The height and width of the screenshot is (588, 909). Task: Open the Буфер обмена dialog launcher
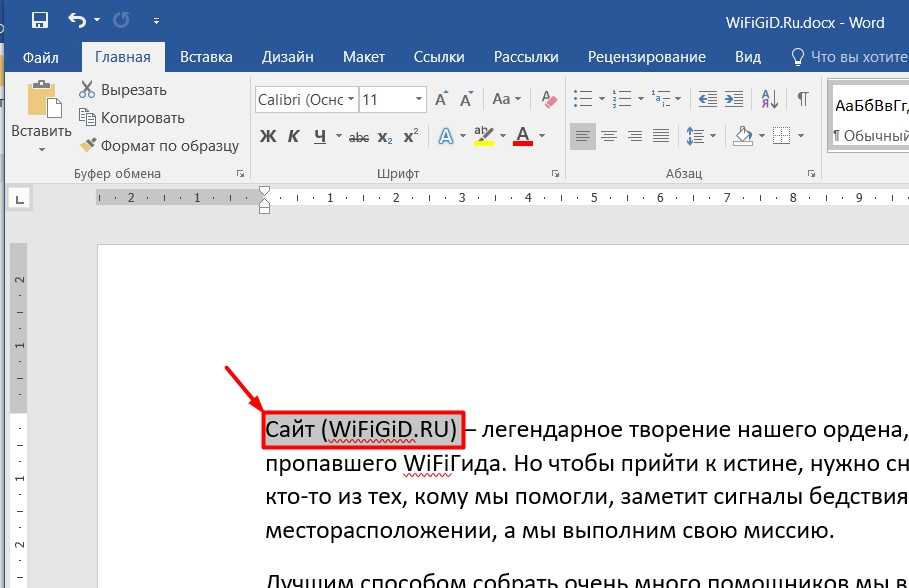[x=240, y=173]
